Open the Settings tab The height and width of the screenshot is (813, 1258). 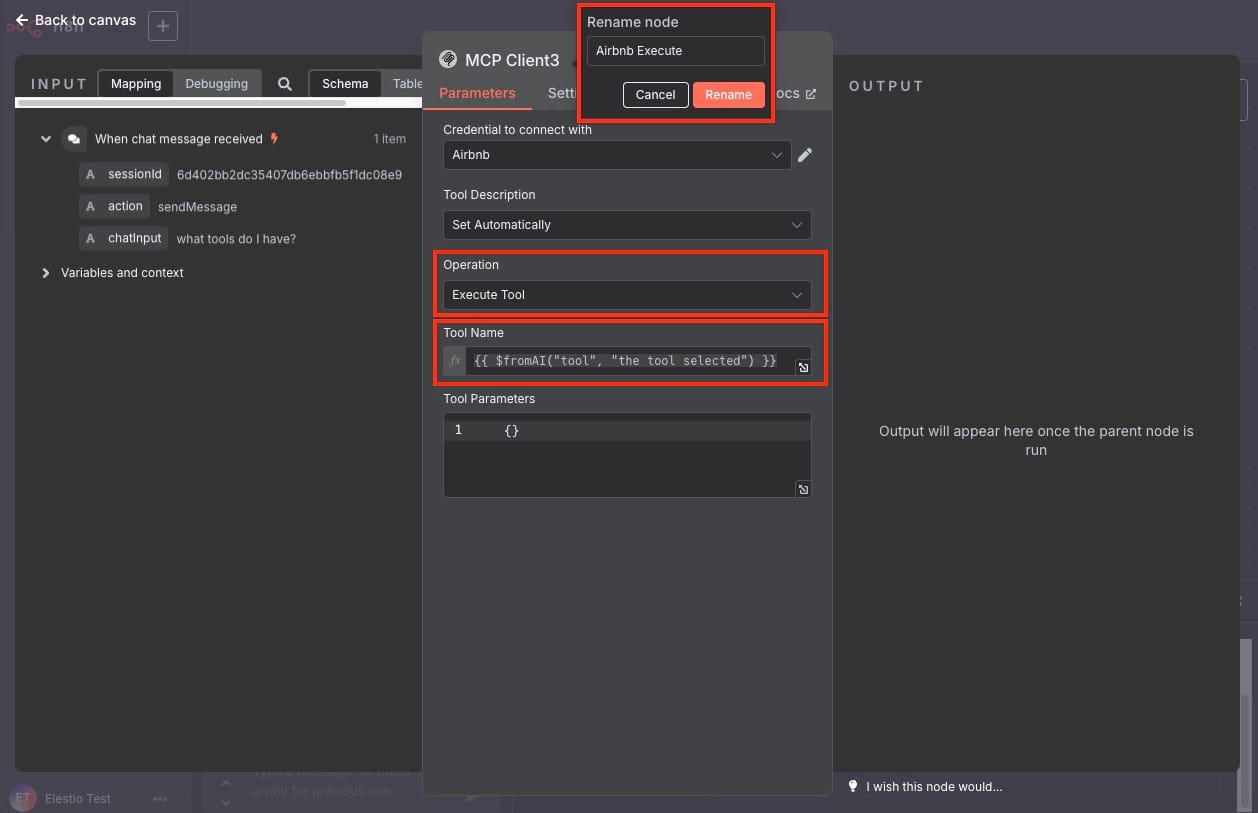[x=562, y=93]
